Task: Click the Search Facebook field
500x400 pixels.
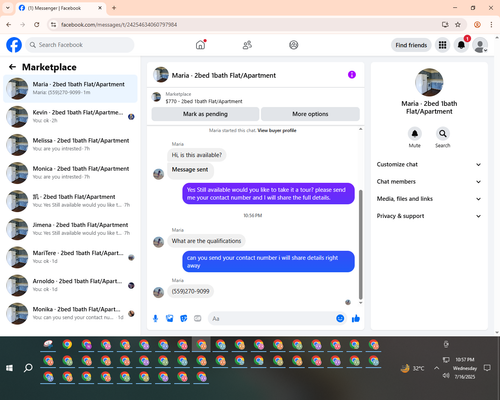Action: [80, 45]
